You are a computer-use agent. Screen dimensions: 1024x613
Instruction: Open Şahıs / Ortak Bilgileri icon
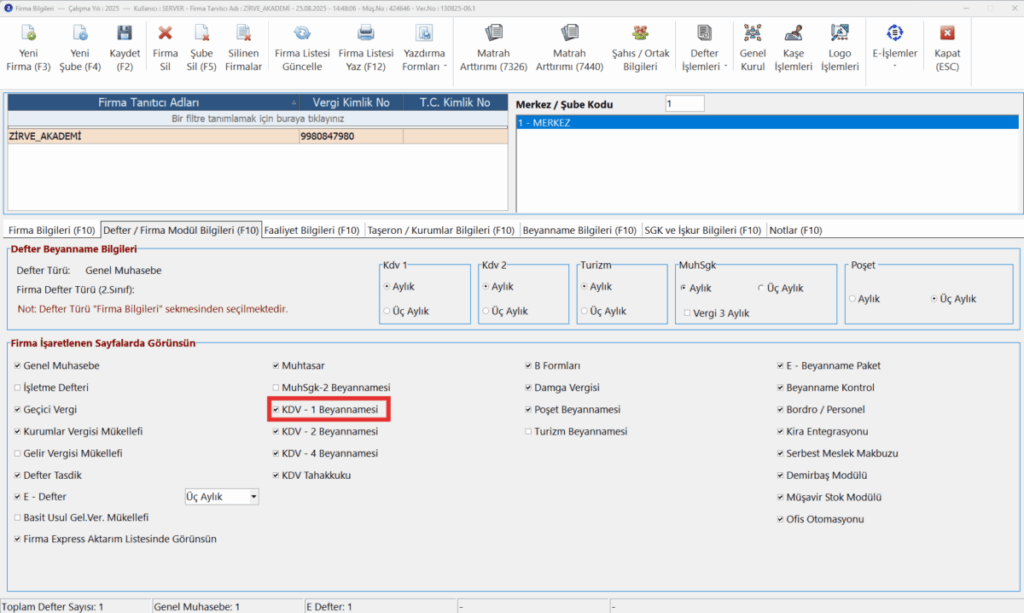coord(640,33)
